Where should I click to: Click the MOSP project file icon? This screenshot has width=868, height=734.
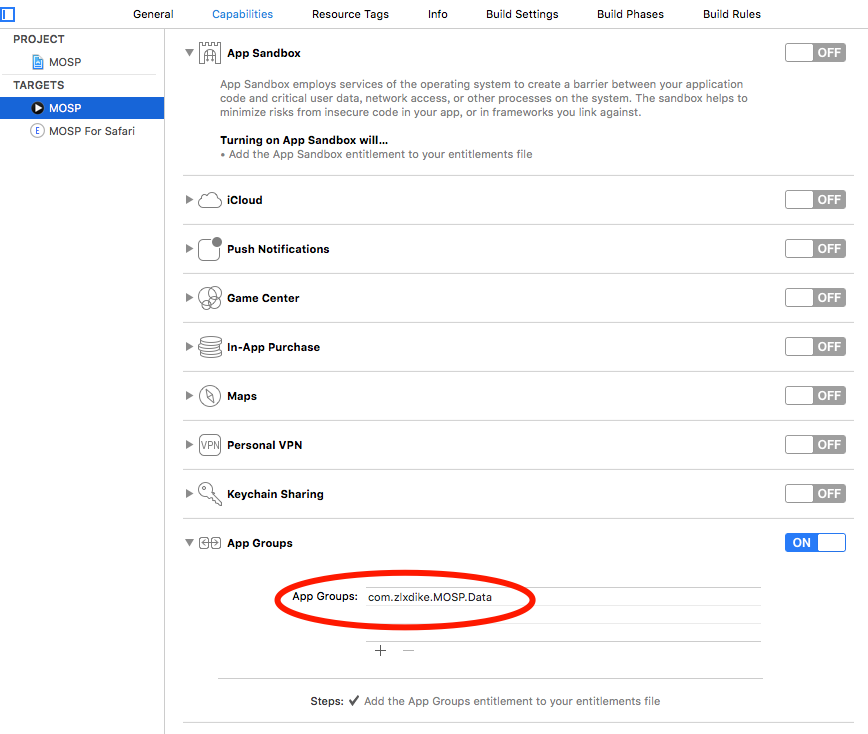(x=38, y=62)
